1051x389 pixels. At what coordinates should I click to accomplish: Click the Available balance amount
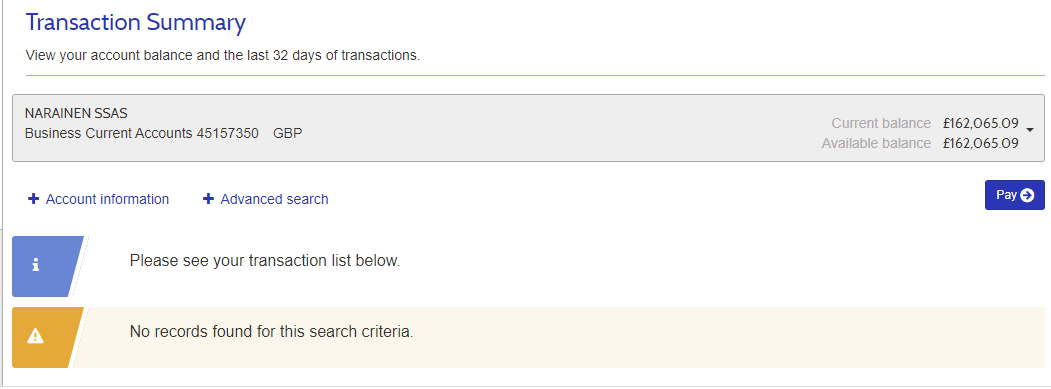981,144
